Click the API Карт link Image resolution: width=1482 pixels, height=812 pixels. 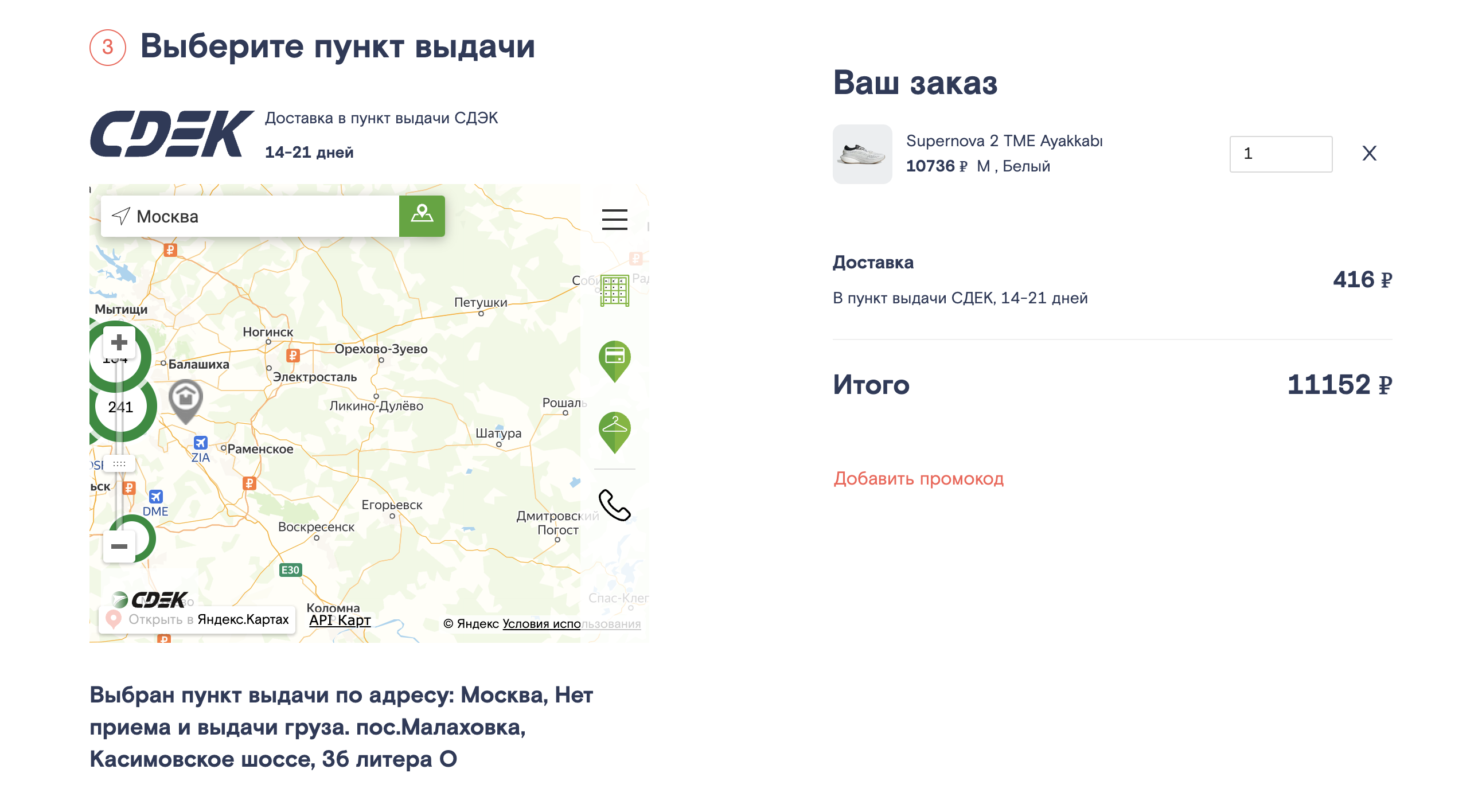340,620
